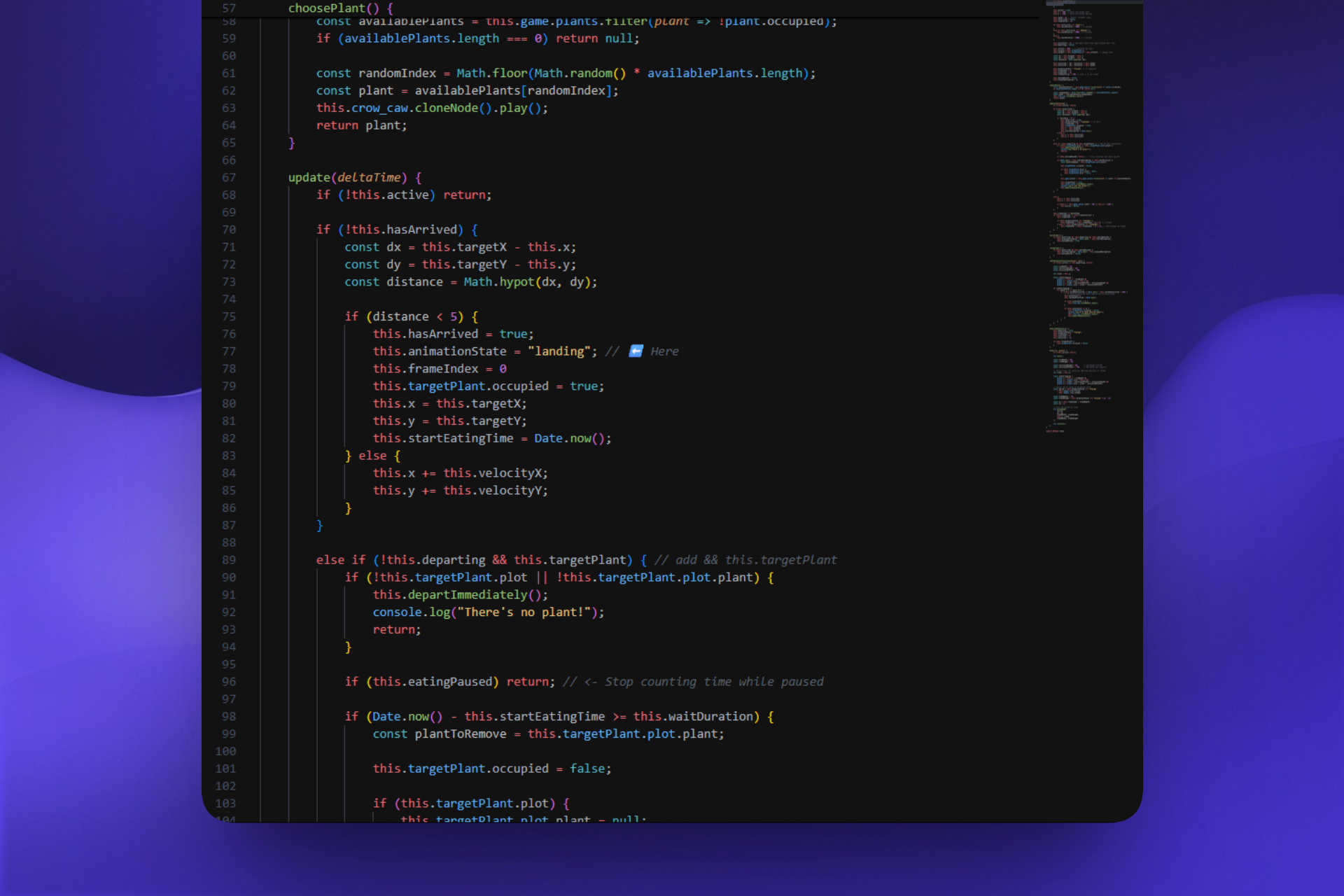Click the line "if (!this.hasArrived) {"
1344x896 pixels.
pyautogui.click(x=397, y=230)
